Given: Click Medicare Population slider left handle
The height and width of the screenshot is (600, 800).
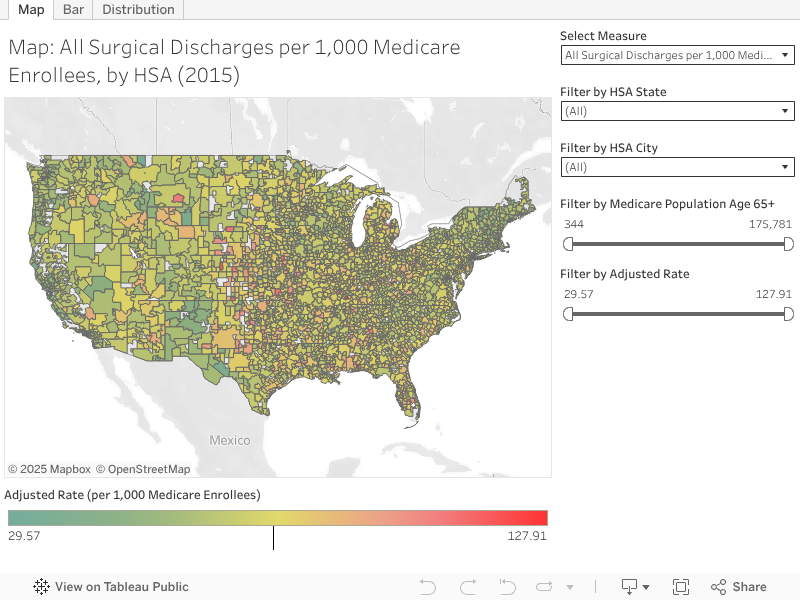Looking at the screenshot, I should 569,244.
